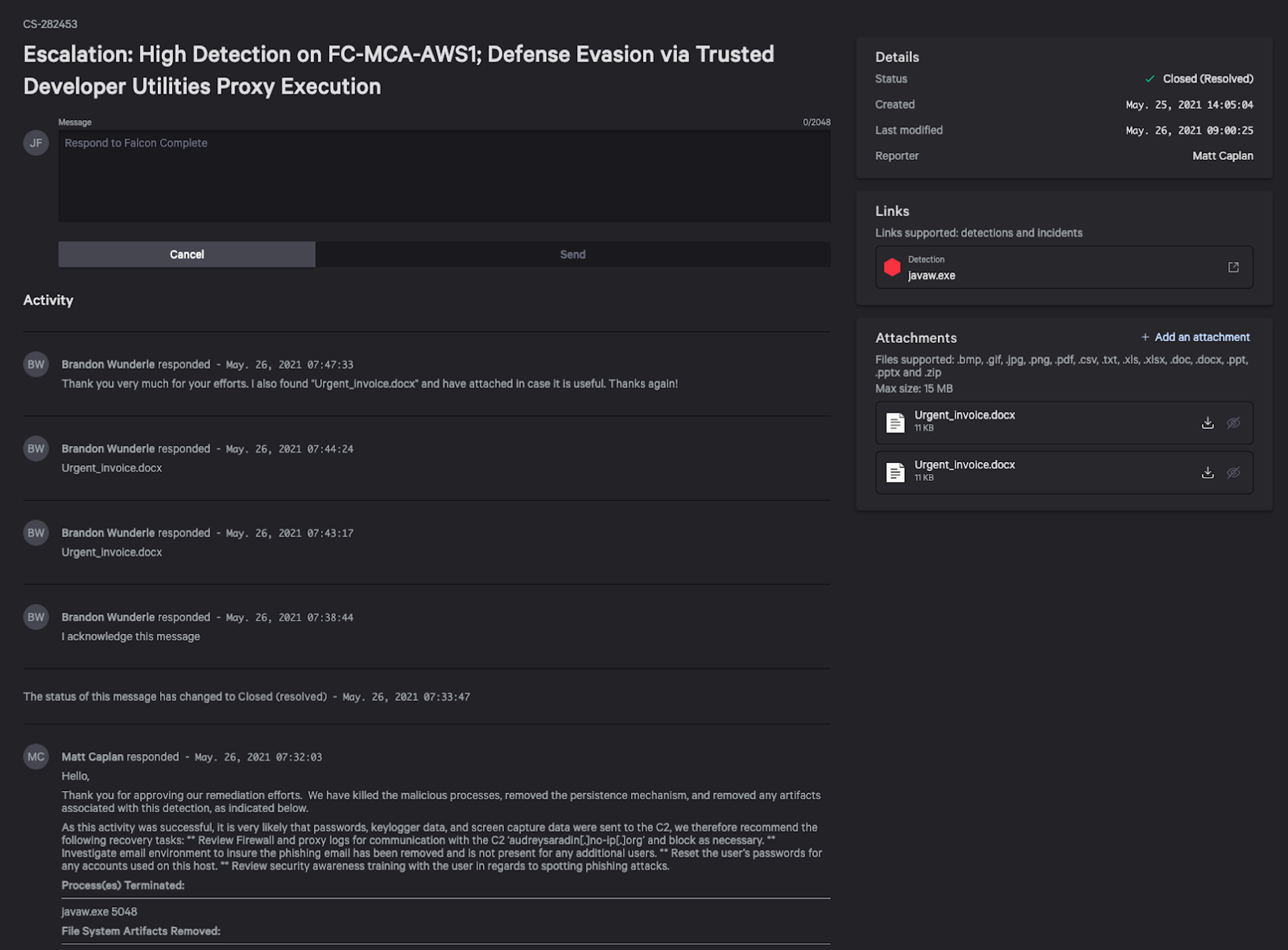Open the javaw.exe detection external link icon
This screenshot has height=950, width=1288.
click(x=1233, y=267)
